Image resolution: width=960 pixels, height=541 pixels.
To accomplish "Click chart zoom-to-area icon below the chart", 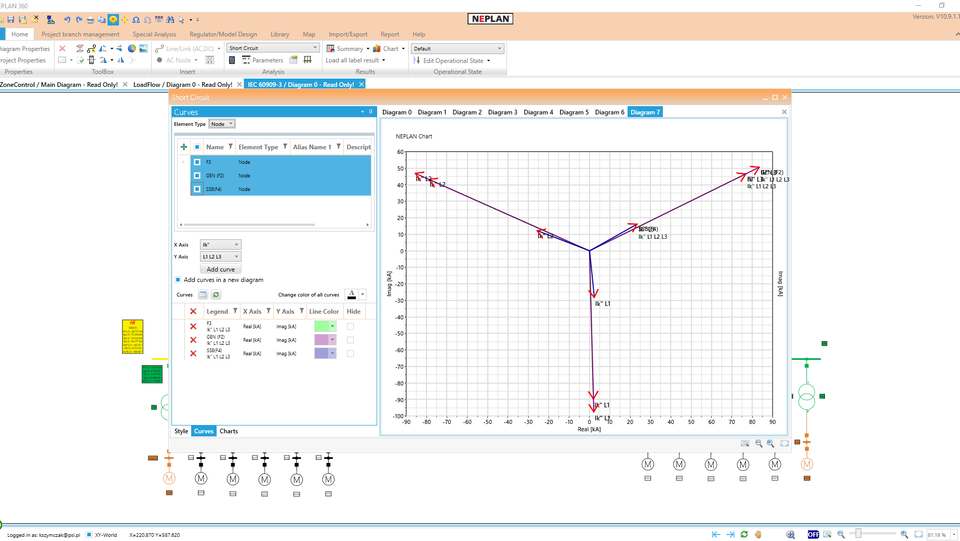I will 745,444.
